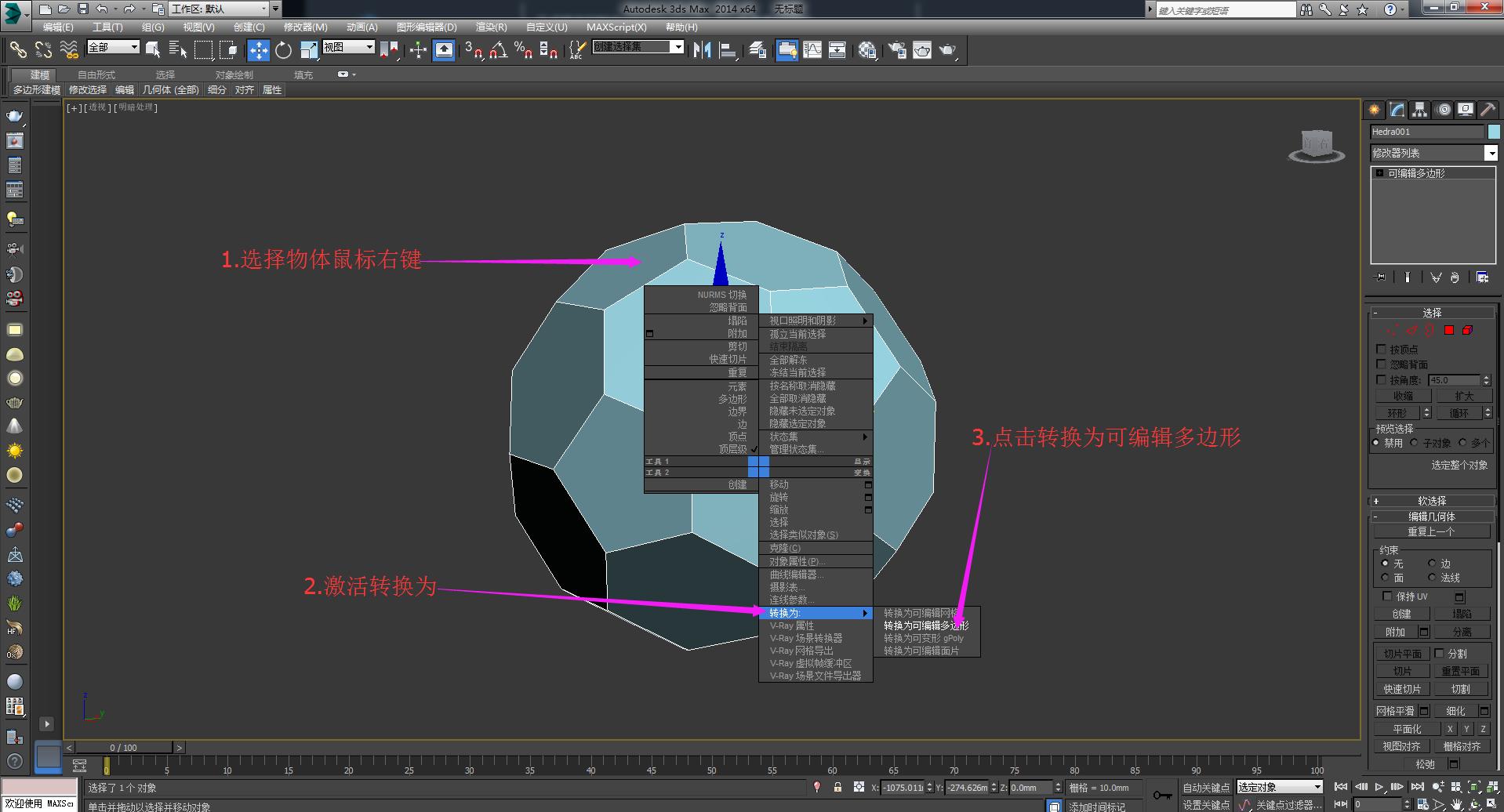This screenshot has width=1504, height=812.
Task: Click the 重复上一个 button
Action: [x=1430, y=531]
